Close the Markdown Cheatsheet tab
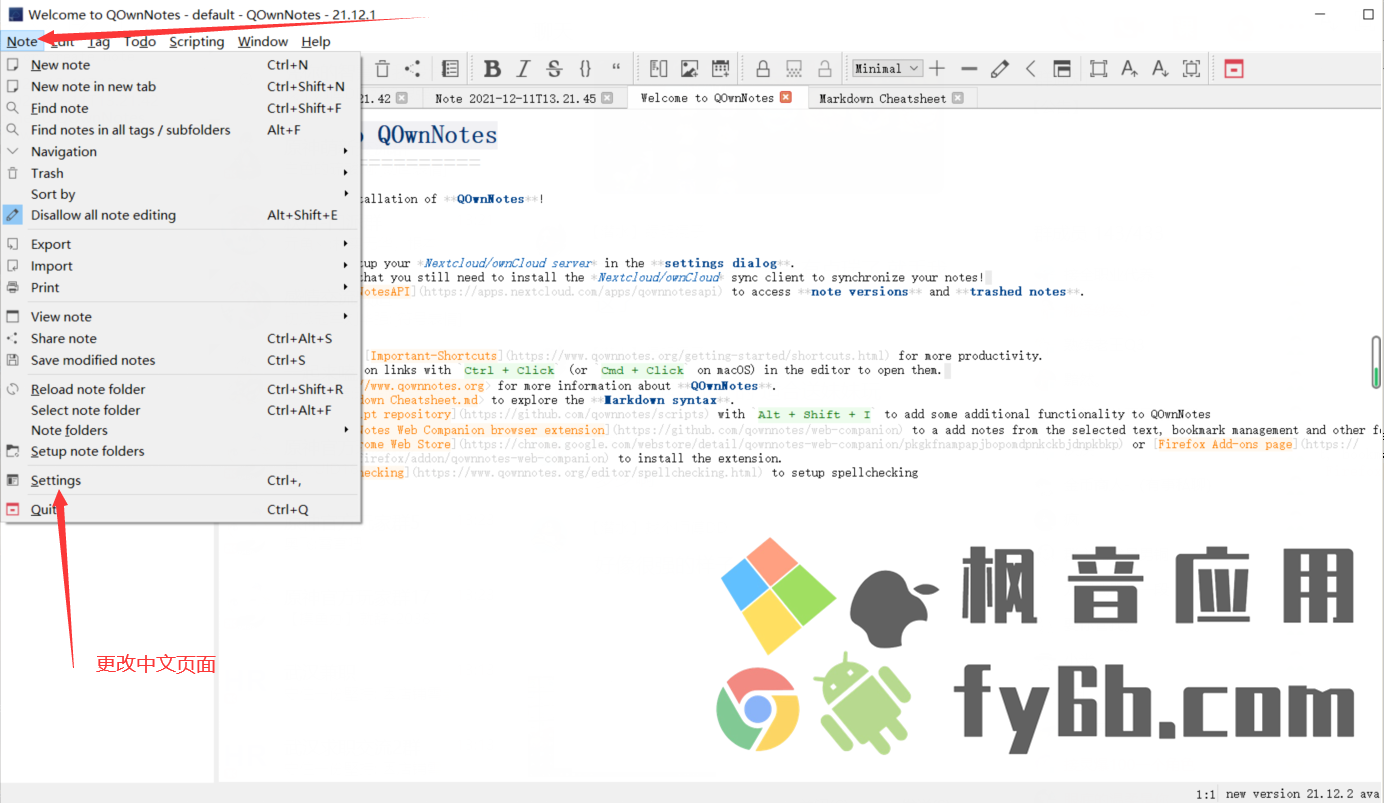This screenshot has height=803, width=1384. (x=958, y=98)
